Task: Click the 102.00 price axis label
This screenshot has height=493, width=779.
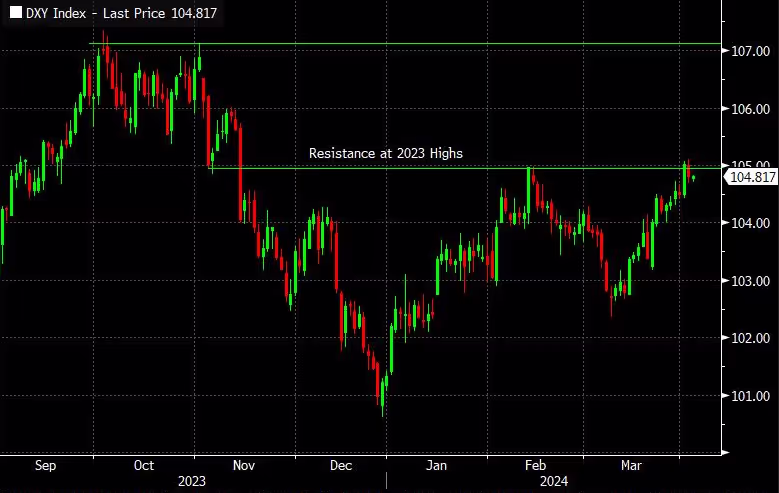Action: click(750, 338)
